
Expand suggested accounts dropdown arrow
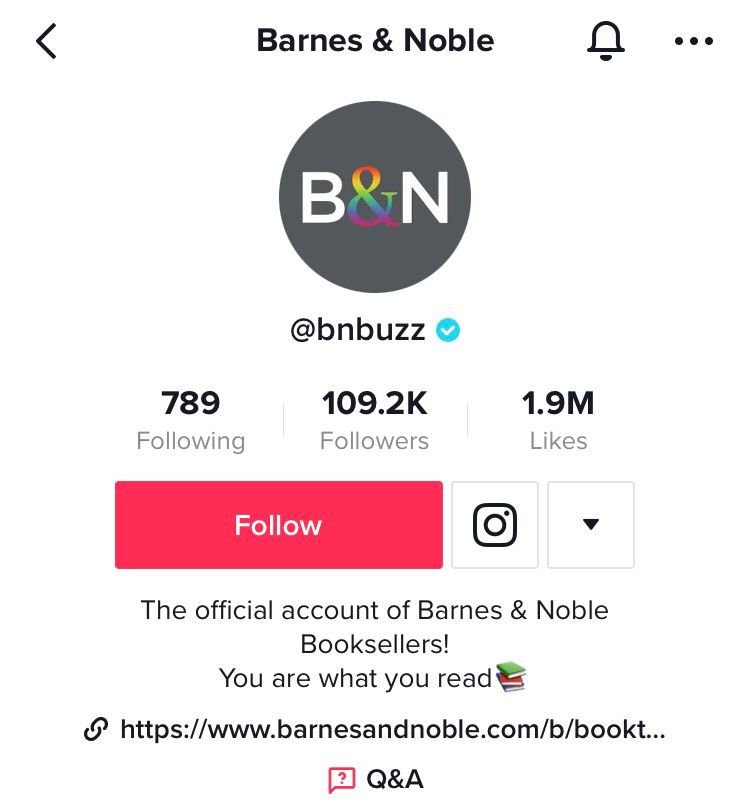(591, 524)
